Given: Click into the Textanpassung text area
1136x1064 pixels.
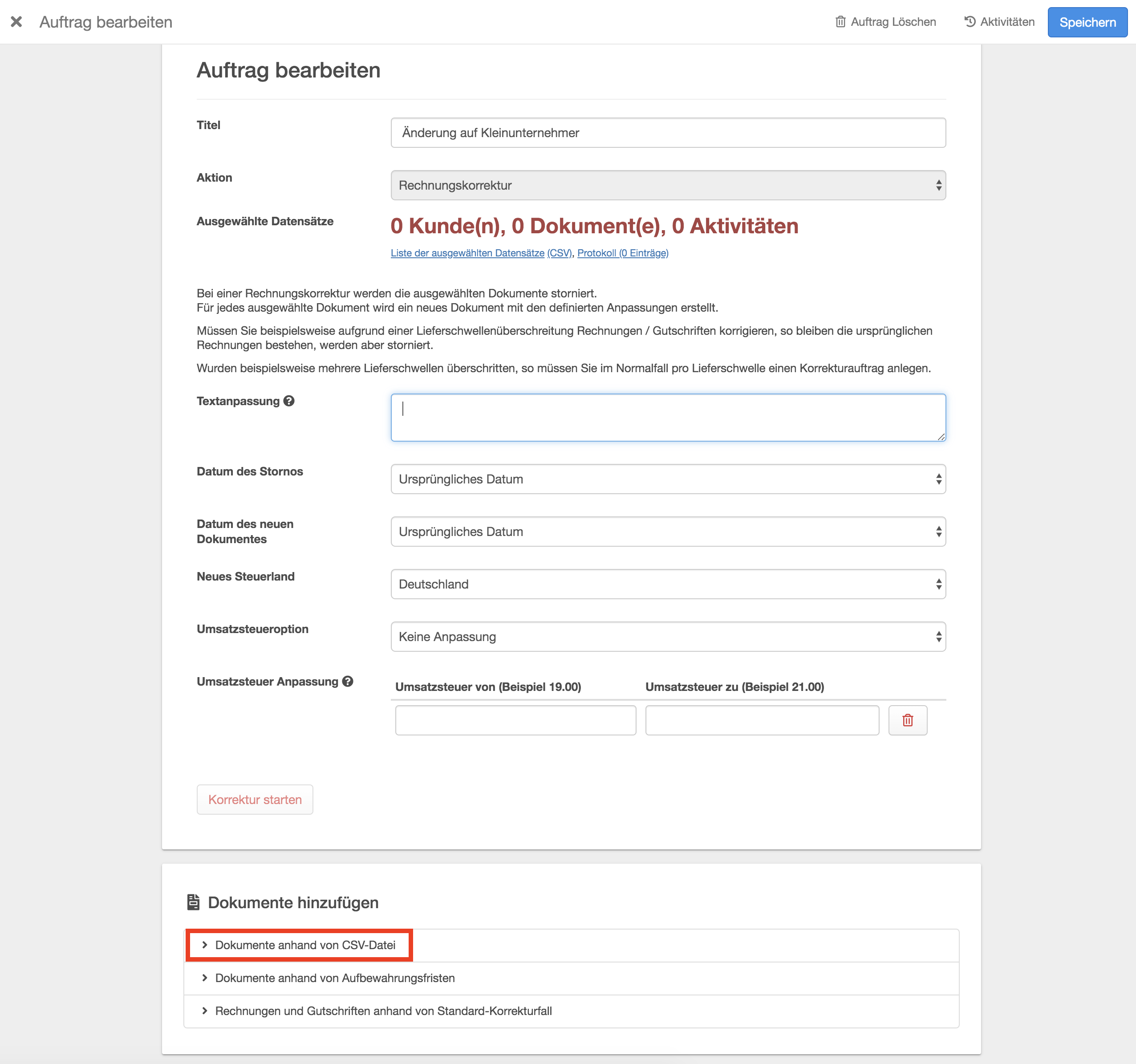Looking at the screenshot, I should pos(668,417).
